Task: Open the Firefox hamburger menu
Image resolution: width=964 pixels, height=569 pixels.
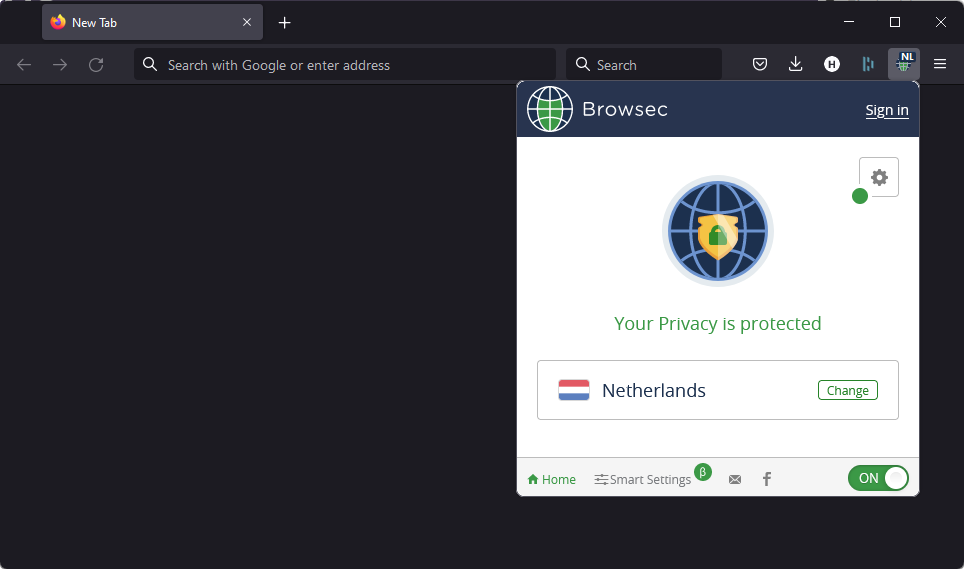Action: pos(939,64)
